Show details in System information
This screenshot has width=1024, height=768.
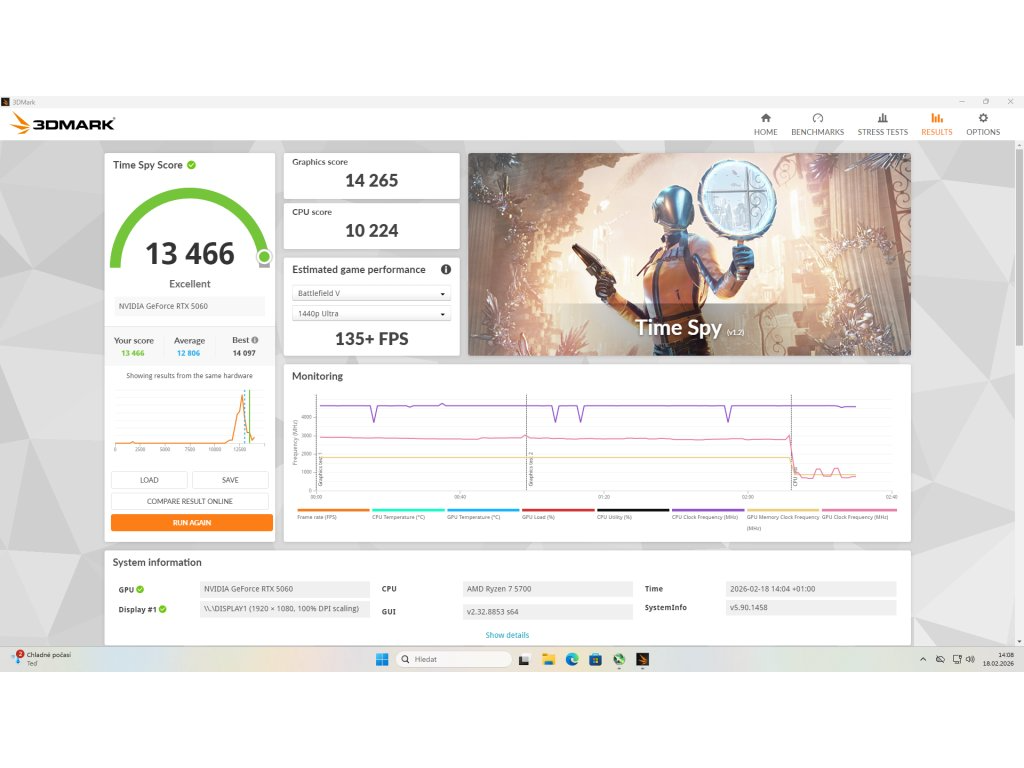click(506, 635)
